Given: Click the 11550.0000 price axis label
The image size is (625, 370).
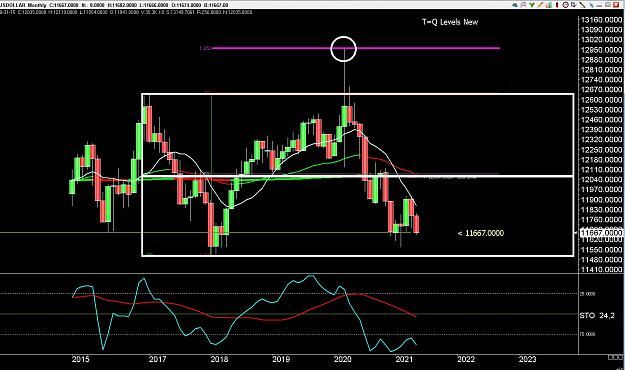Looking at the screenshot, I should tap(601, 250).
